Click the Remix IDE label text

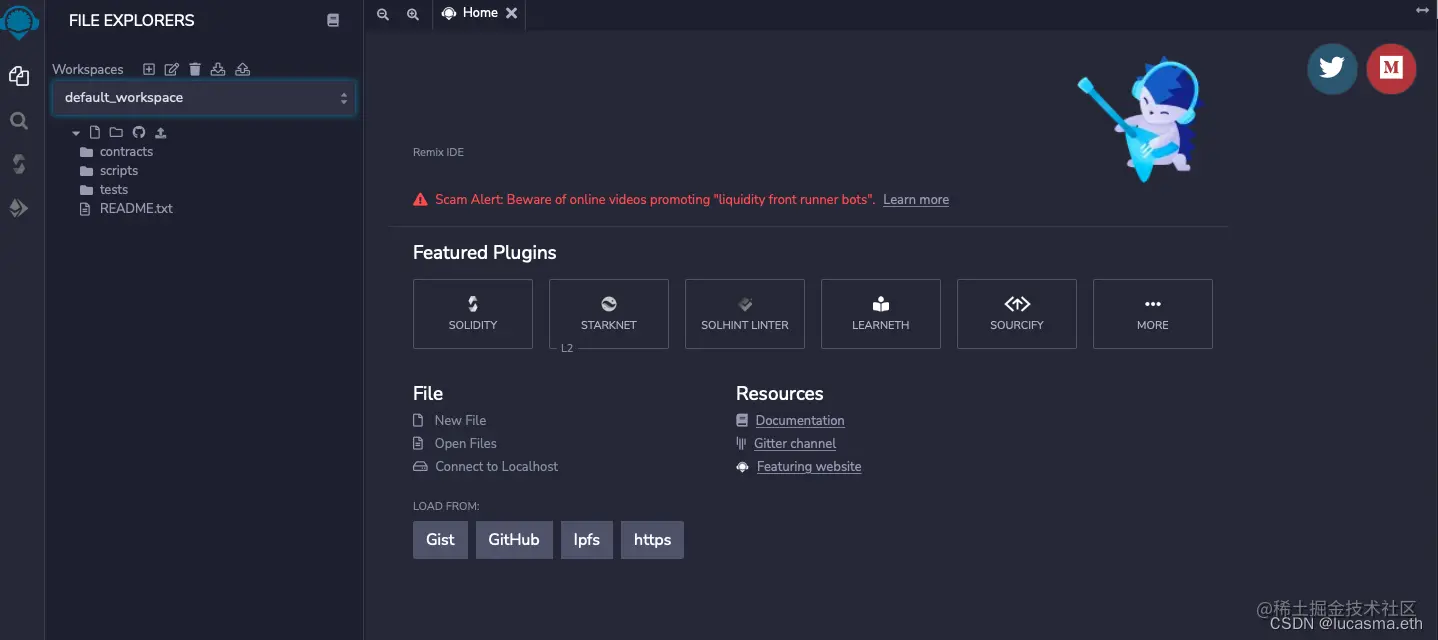click(438, 153)
